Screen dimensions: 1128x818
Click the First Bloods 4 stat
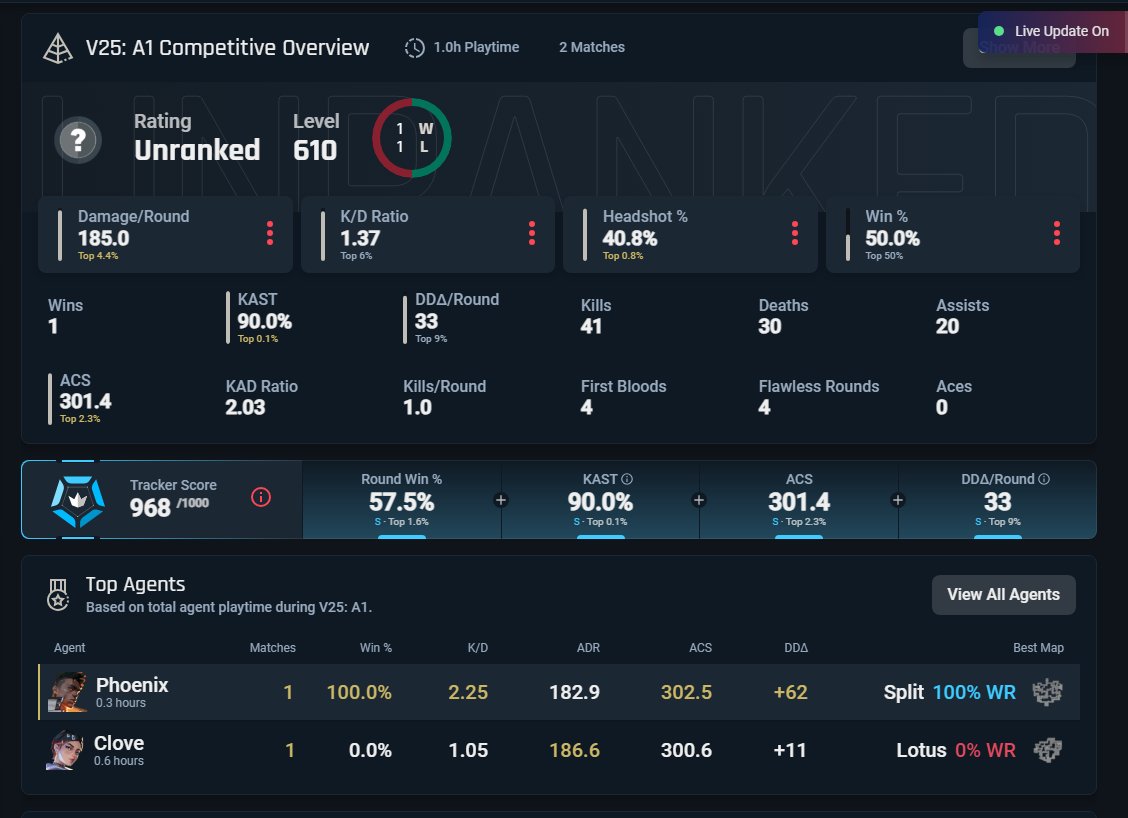[x=624, y=397]
